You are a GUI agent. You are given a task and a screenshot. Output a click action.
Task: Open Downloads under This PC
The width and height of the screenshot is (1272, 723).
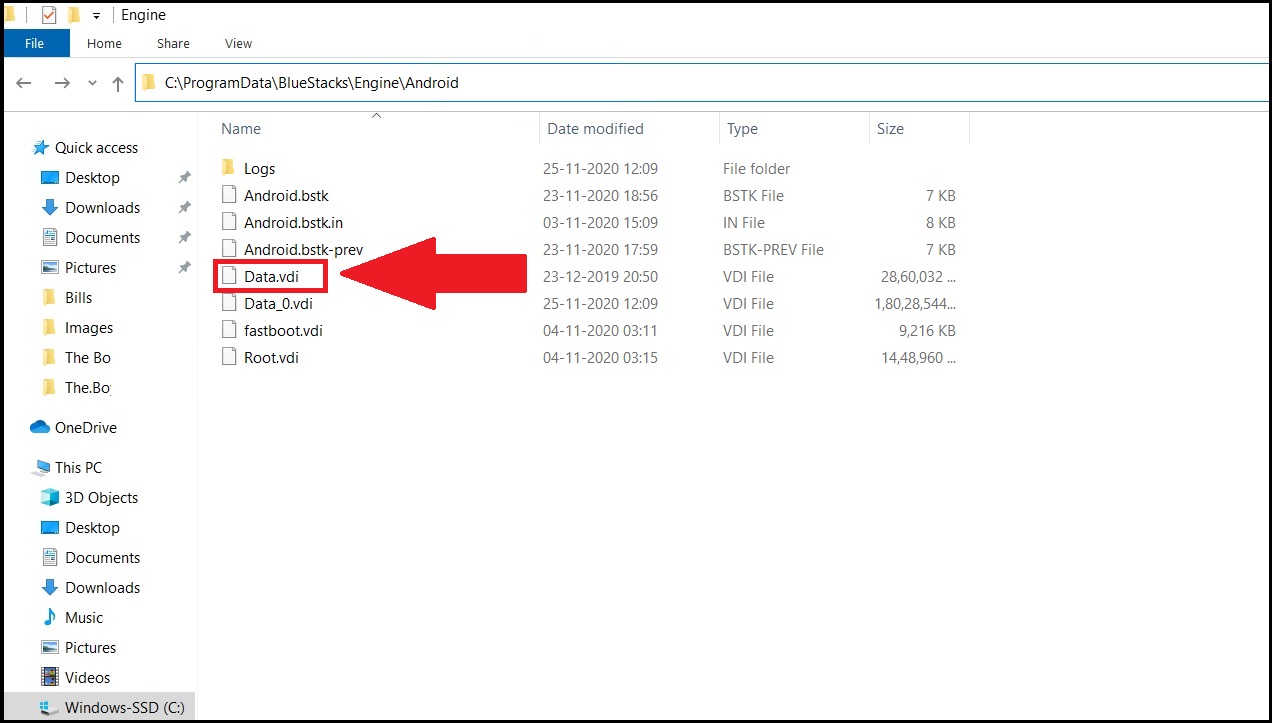click(102, 587)
